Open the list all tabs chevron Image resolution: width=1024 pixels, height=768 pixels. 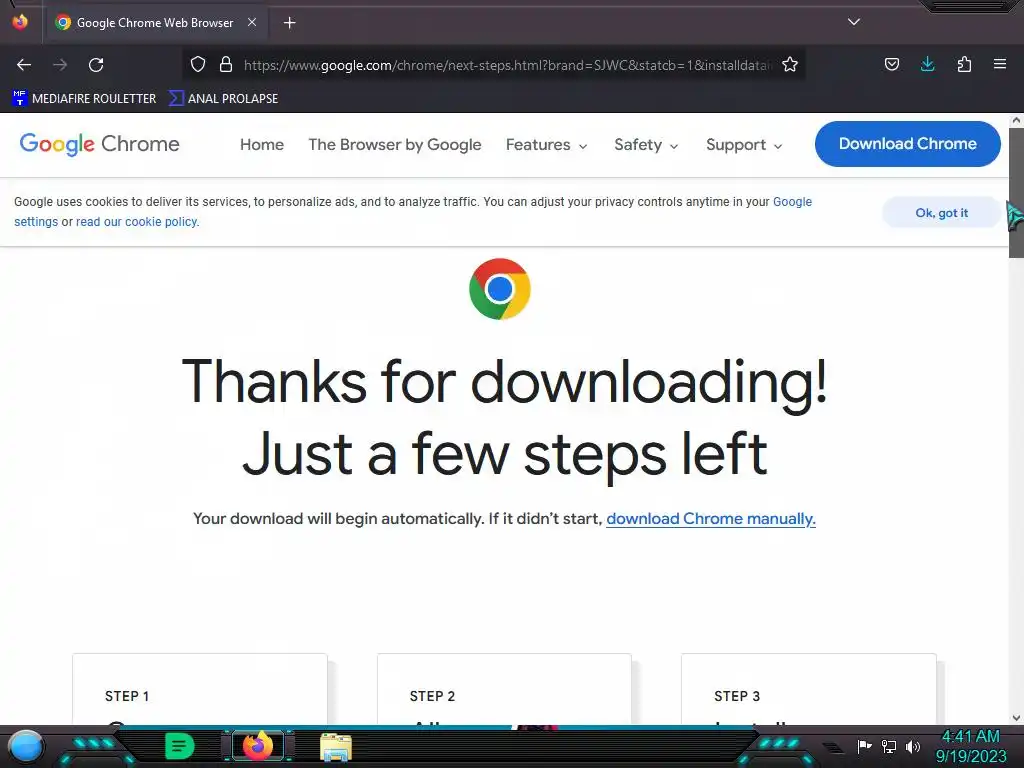pyautogui.click(x=854, y=22)
